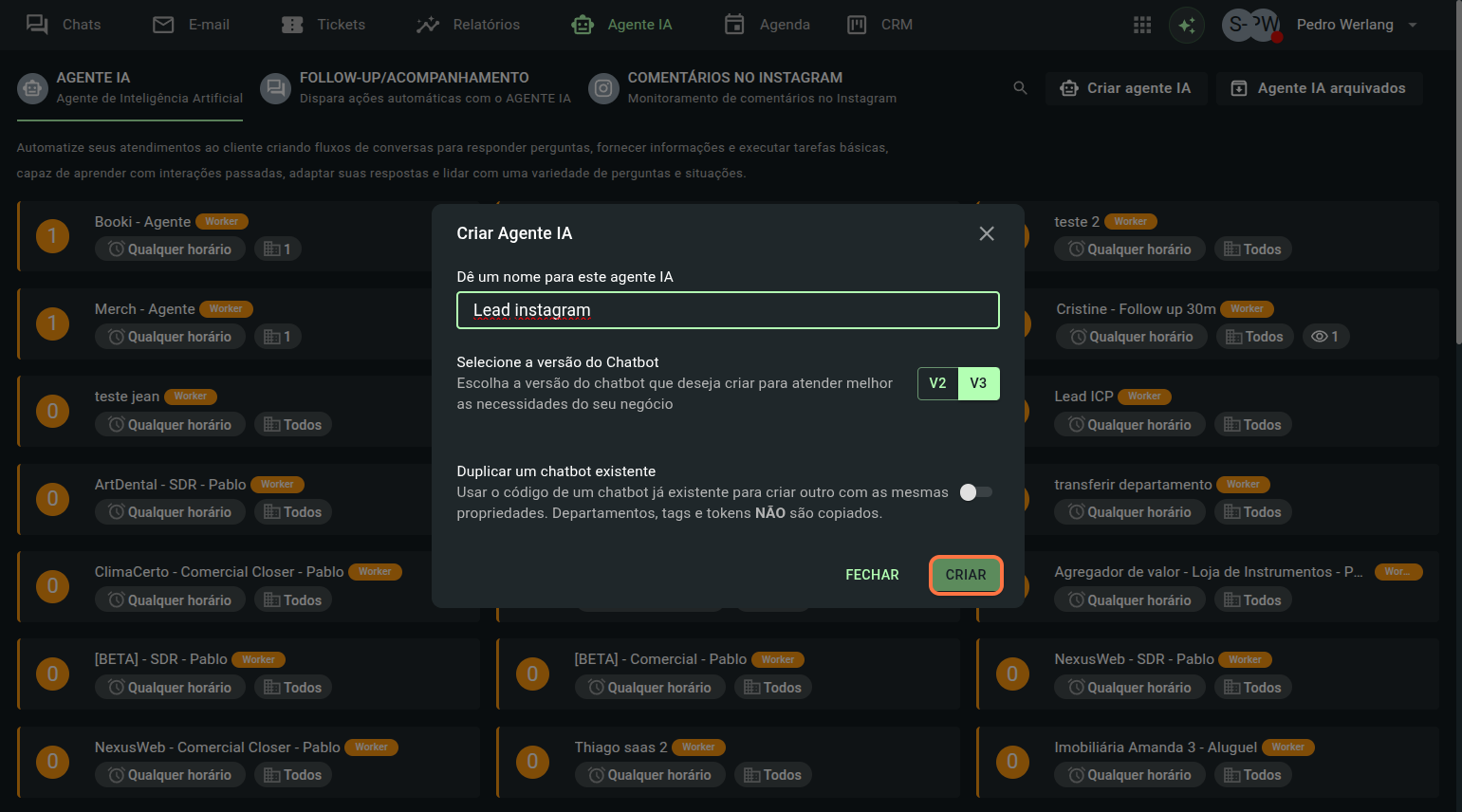Close the Criar Agente IA dialog
The image size is (1462, 812).
coord(987,233)
